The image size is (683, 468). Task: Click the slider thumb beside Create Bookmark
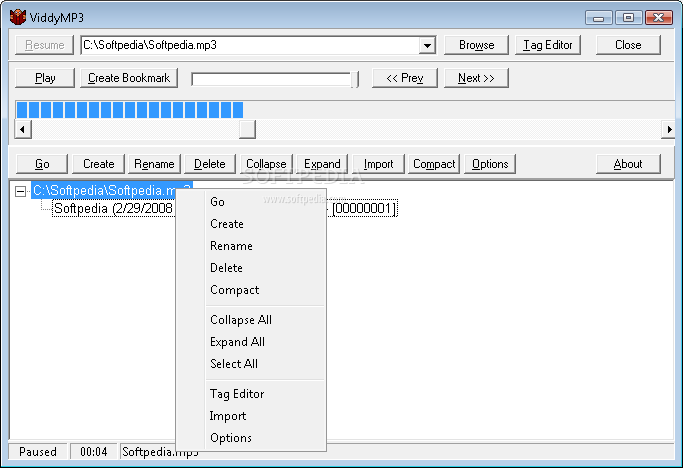coord(355,80)
